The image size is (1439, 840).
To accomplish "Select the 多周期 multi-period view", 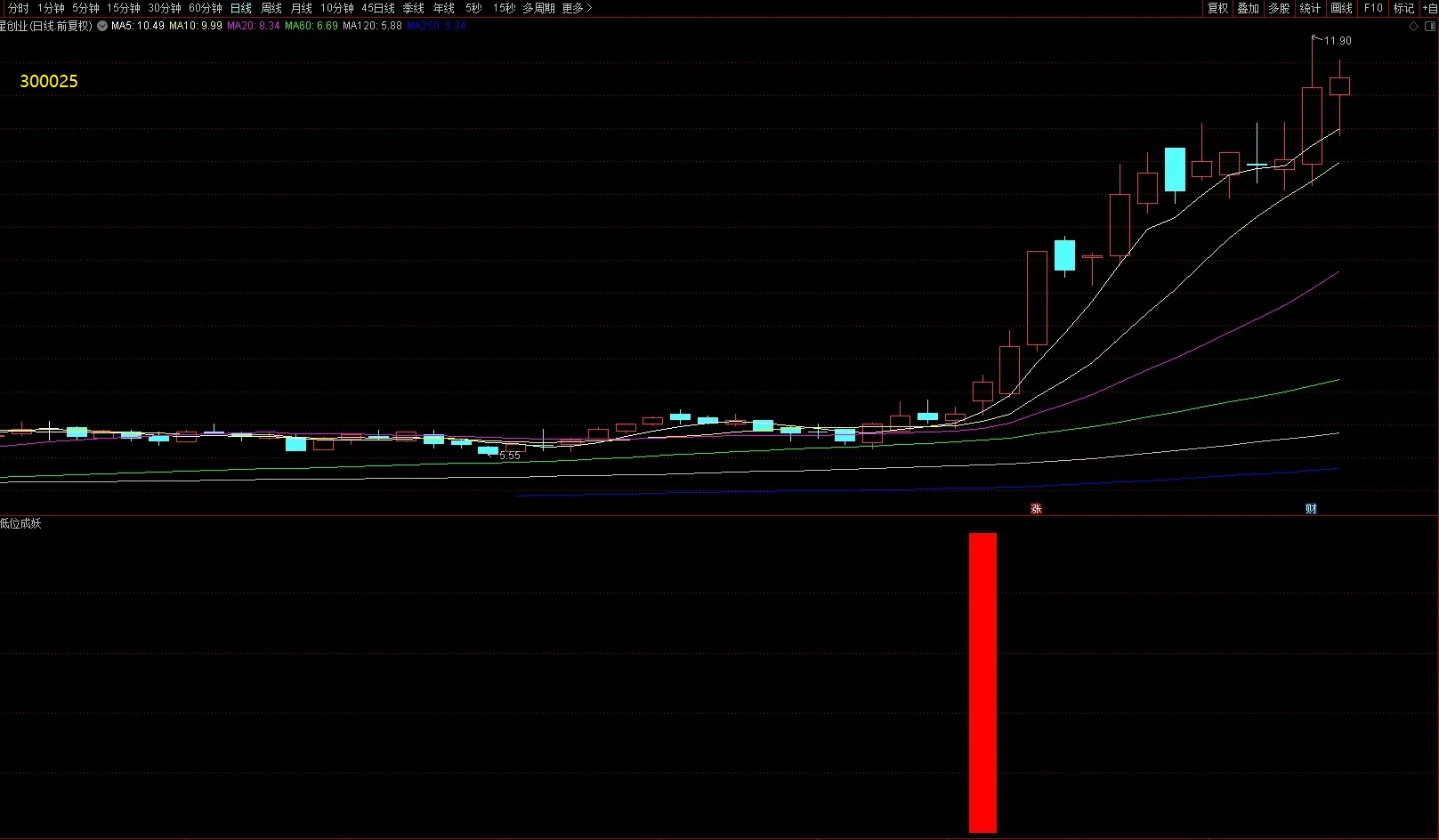I will pyautogui.click(x=538, y=8).
